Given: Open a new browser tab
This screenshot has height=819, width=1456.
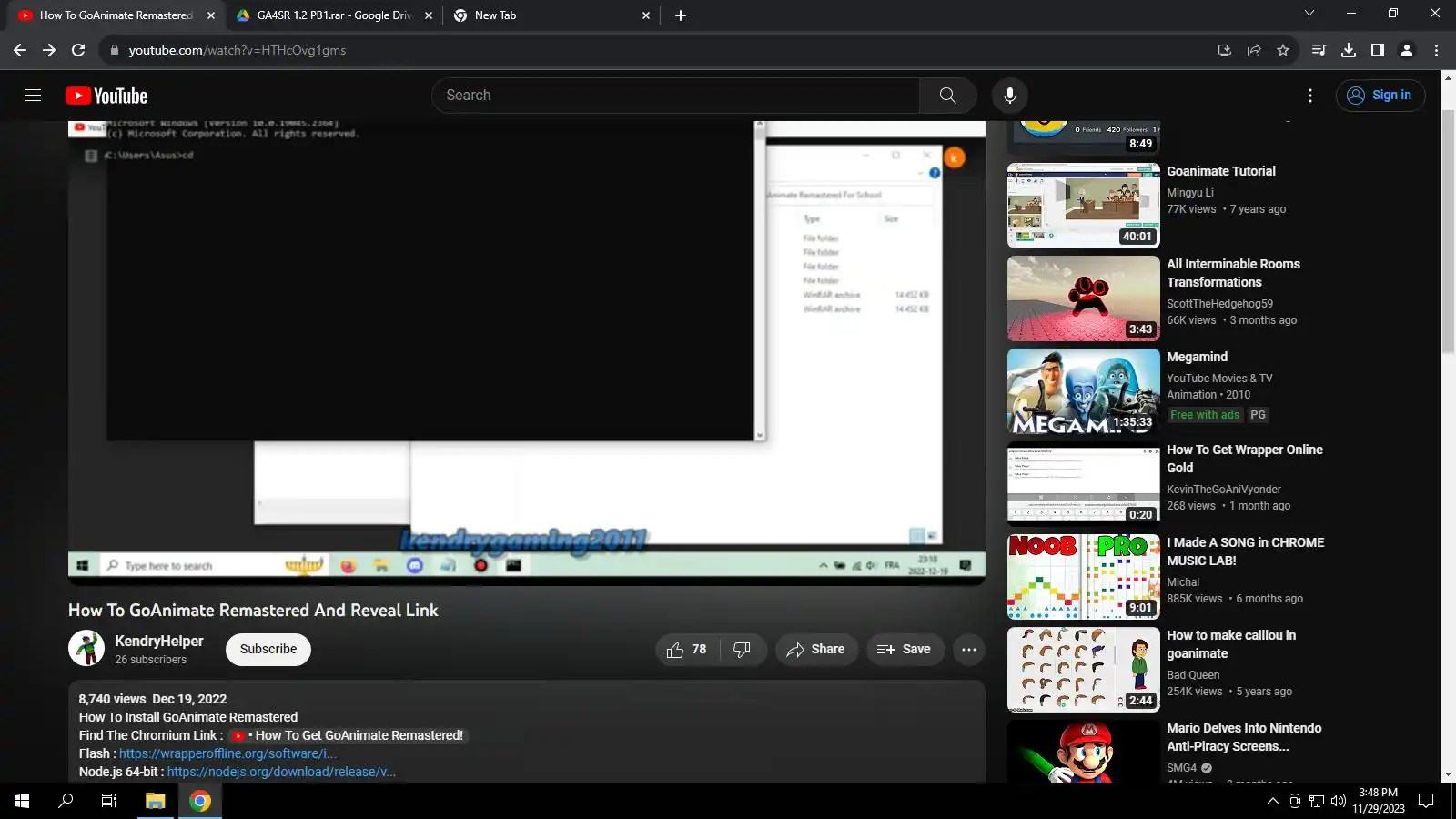Looking at the screenshot, I should (681, 15).
